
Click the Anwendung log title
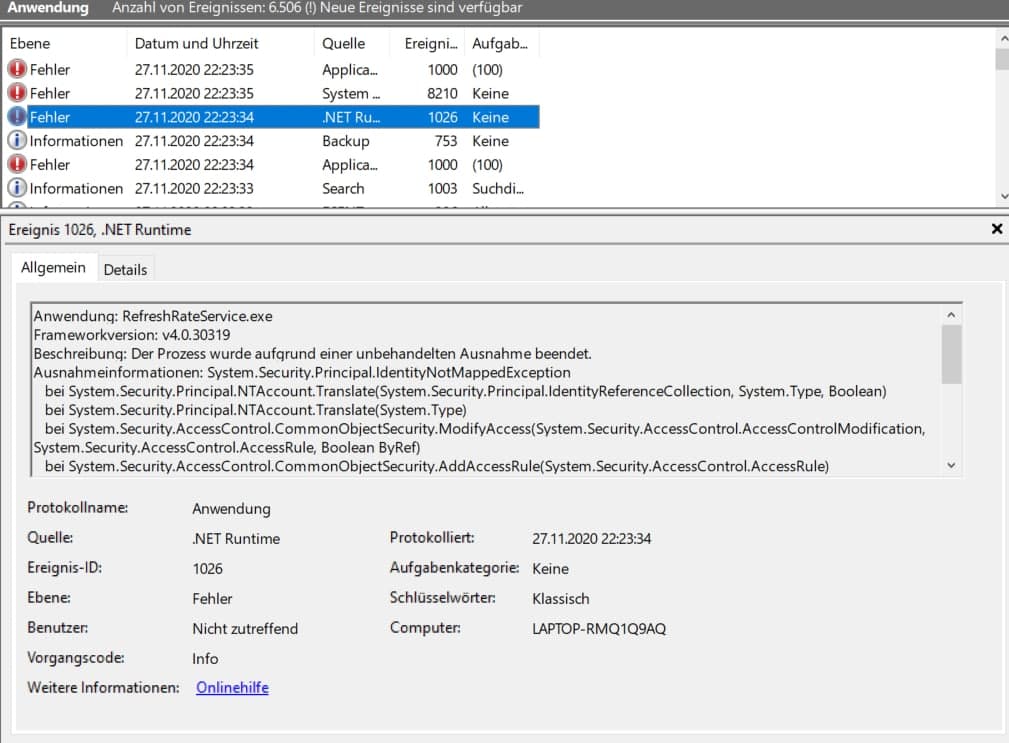click(48, 8)
